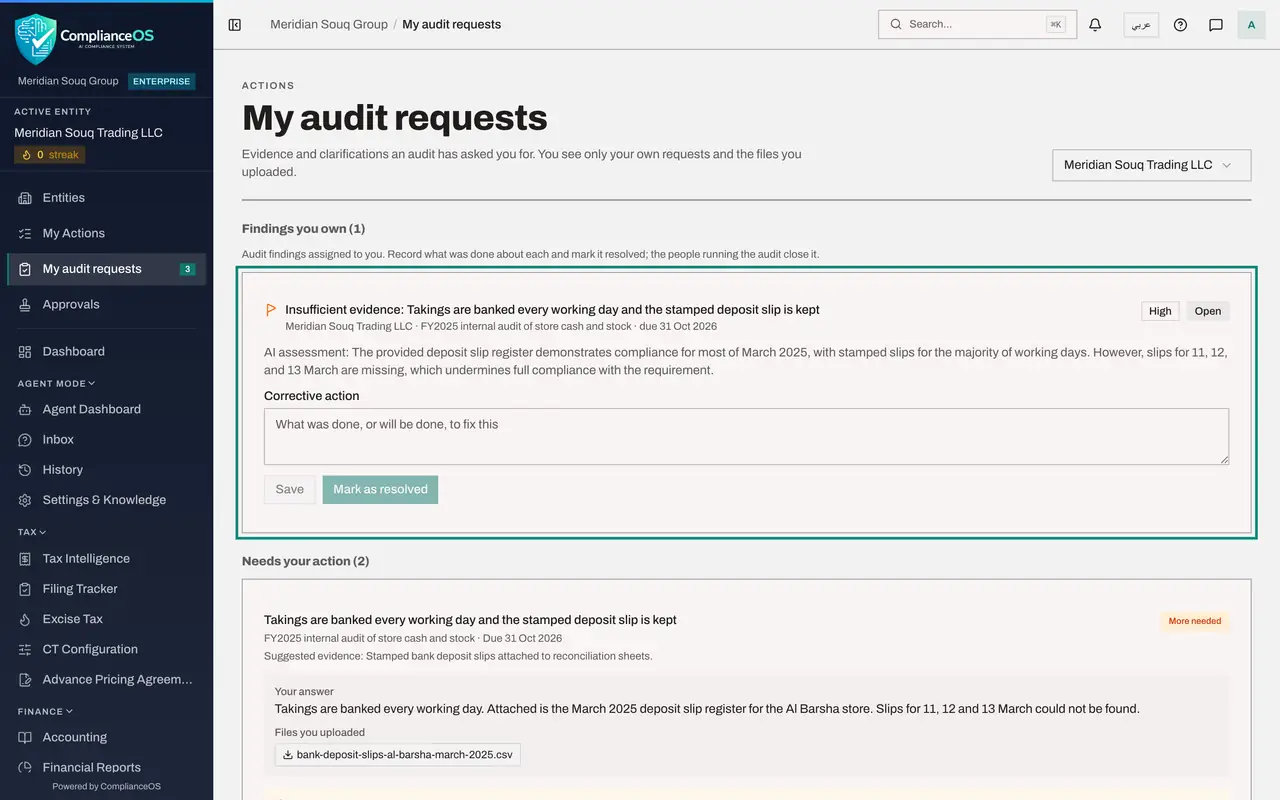The width and height of the screenshot is (1280, 800).
Task: Click the ComplianceOS shield logo
Action: (x=35, y=39)
